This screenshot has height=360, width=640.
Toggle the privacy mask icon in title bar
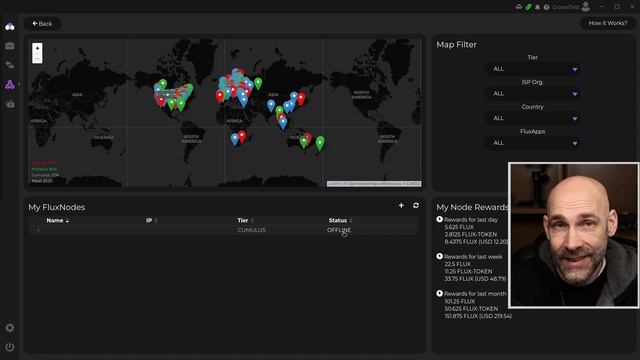point(519,7)
